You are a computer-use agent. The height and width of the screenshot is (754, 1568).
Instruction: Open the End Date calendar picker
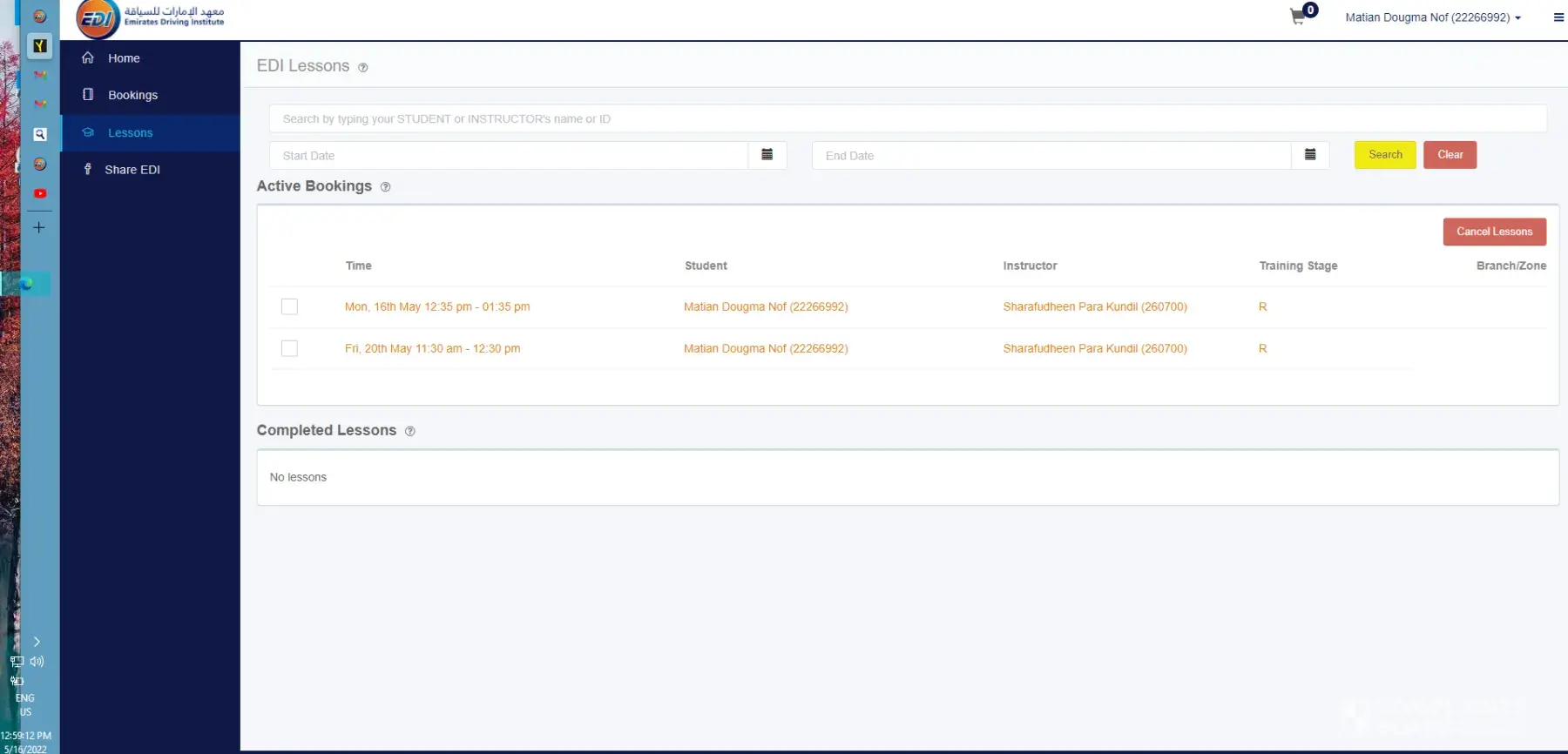(x=1309, y=155)
